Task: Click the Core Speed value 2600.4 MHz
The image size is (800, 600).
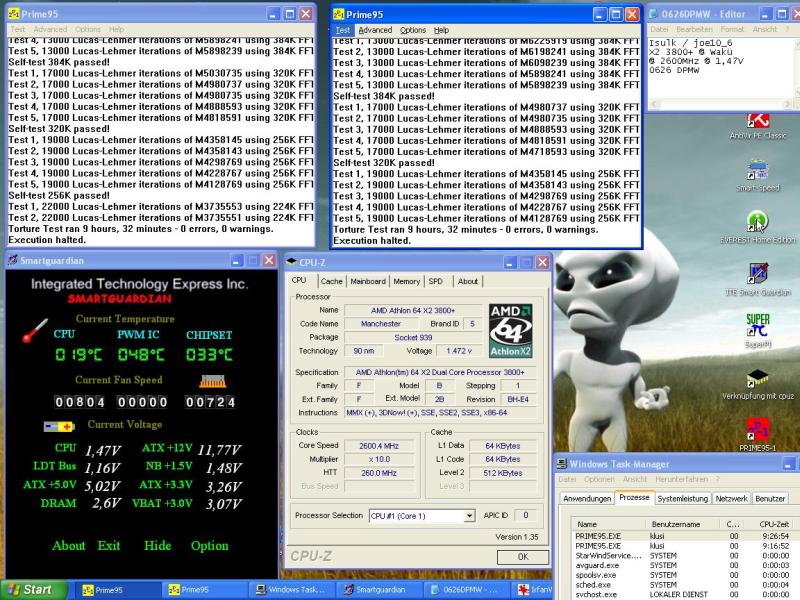Action: [x=378, y=446]
